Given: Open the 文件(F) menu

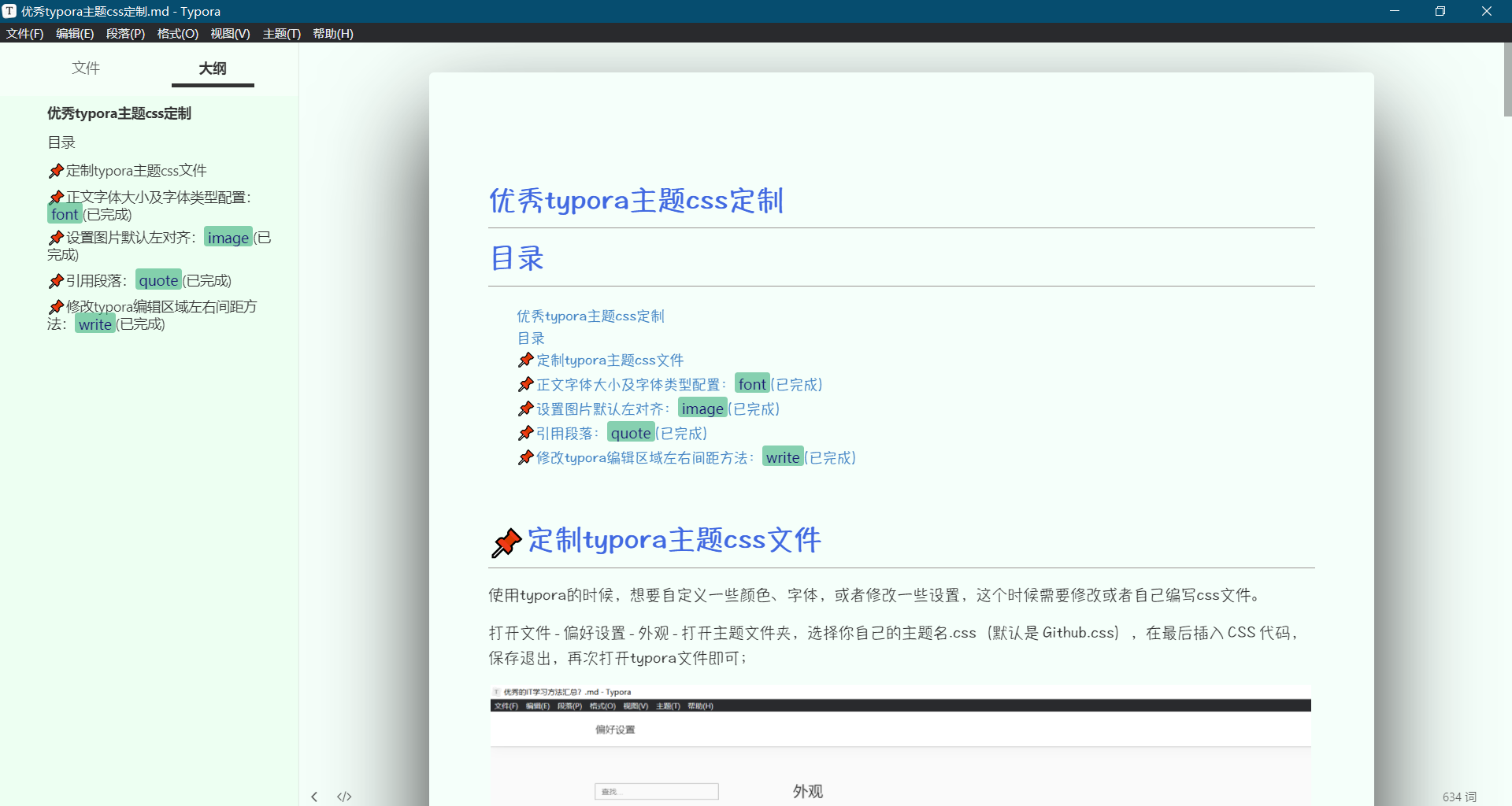Looking at the screenshot, I should pyautogui.click(x=25, y=33).
